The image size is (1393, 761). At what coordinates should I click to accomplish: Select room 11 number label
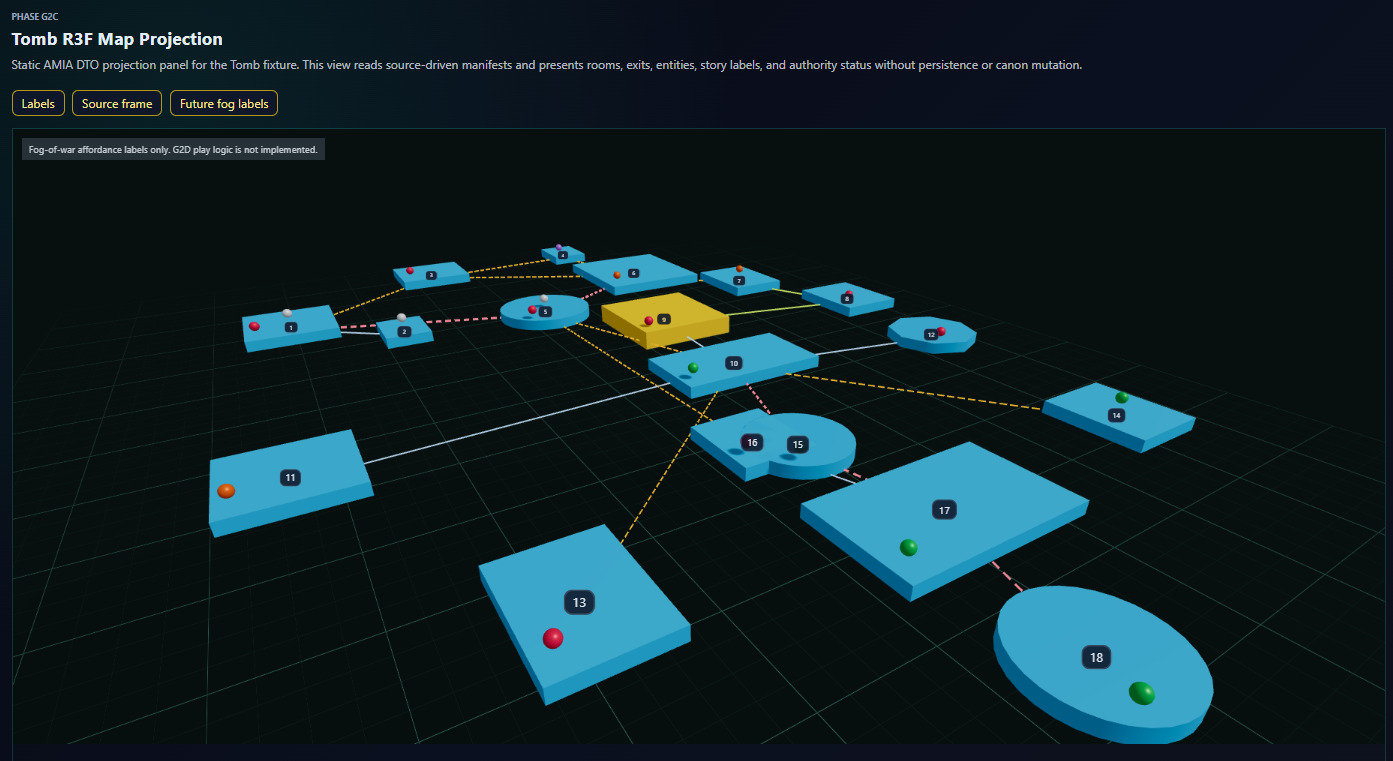click(x=290, y=478)
